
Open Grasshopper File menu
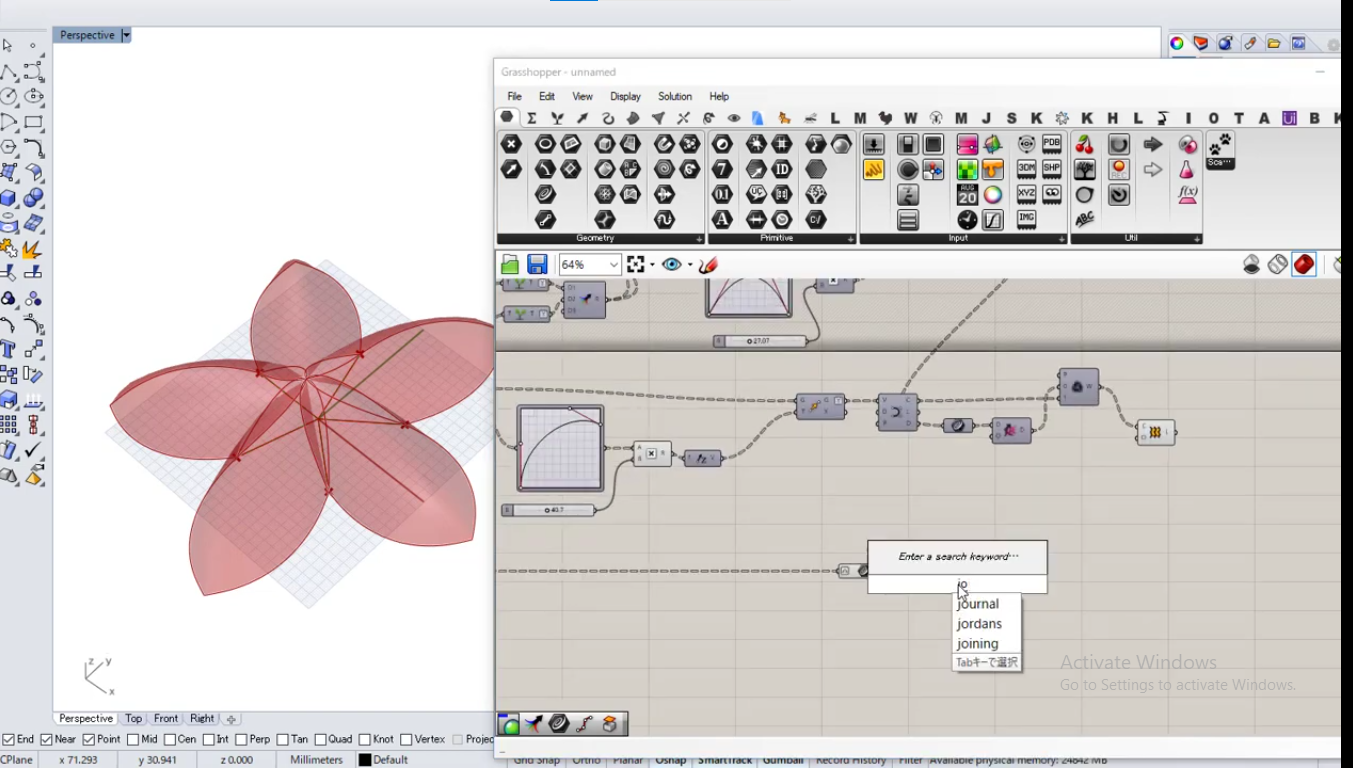click(x=514, y=97)
